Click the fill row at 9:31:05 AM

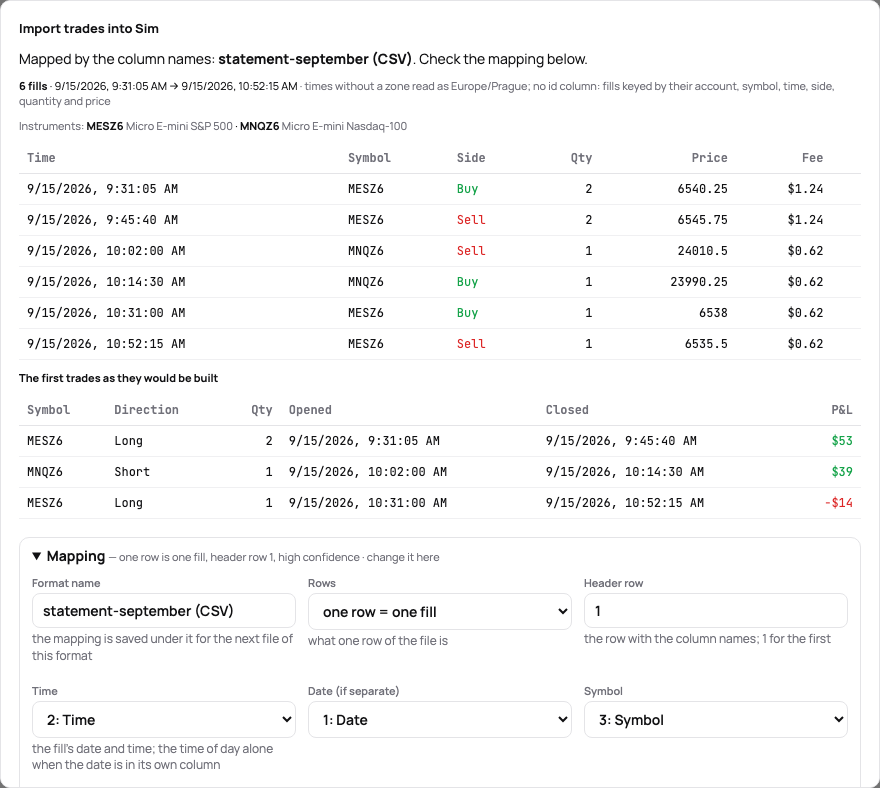(x=439, y=189)
